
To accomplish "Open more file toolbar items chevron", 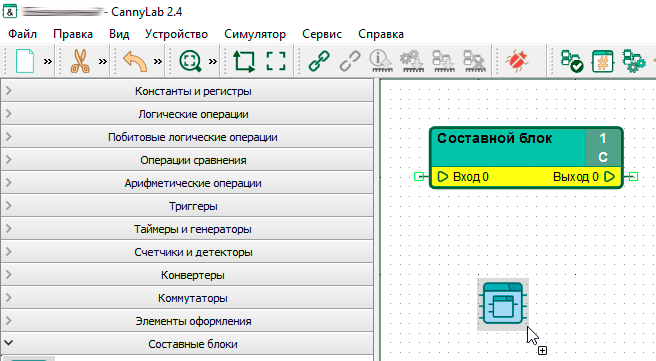I will point(48,61).
